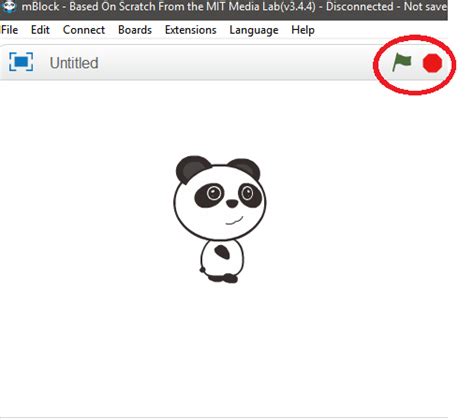Open the Connect menu

84,30
